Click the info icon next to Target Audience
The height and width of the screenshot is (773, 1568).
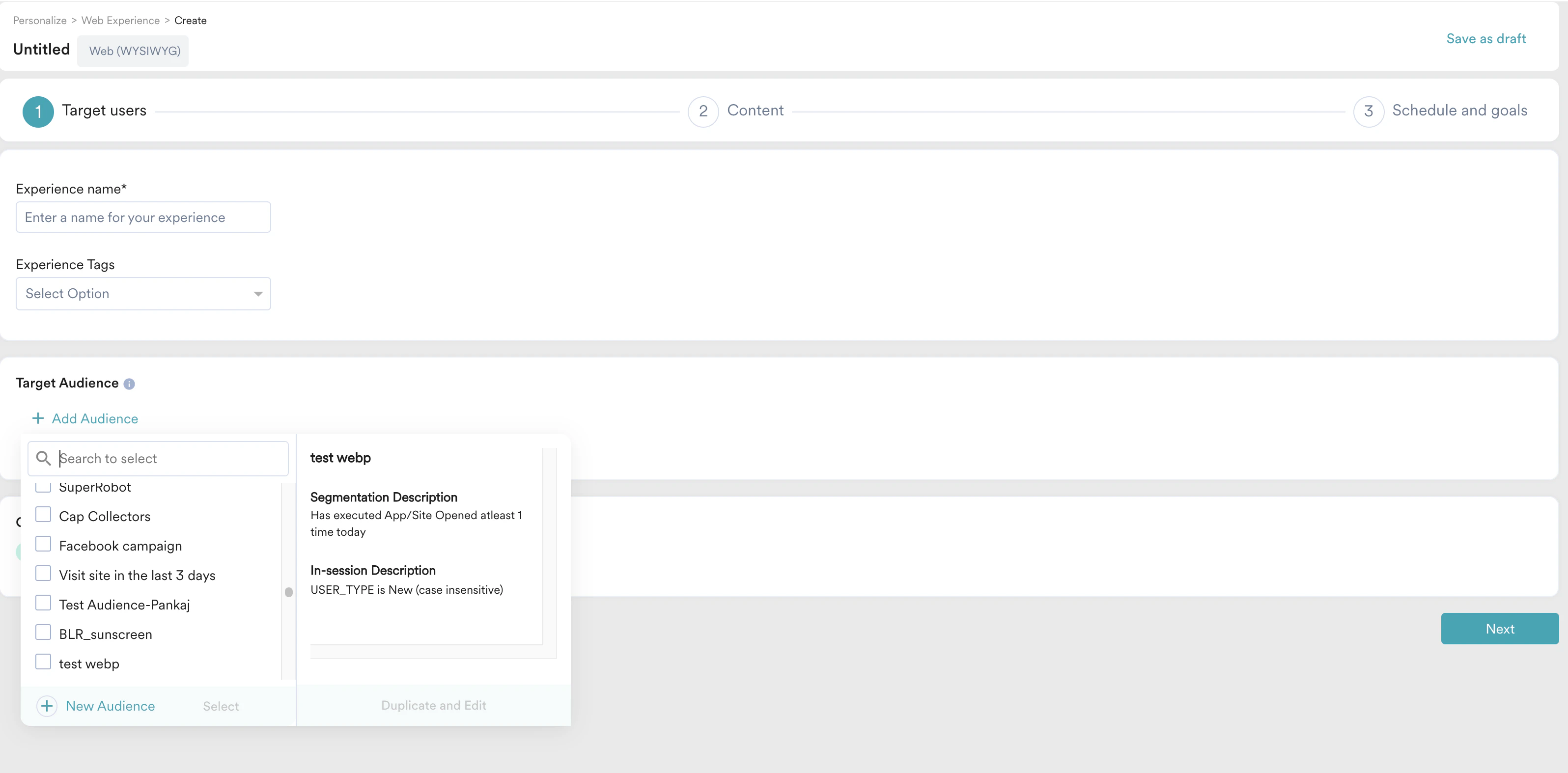(x=129, y=384)
